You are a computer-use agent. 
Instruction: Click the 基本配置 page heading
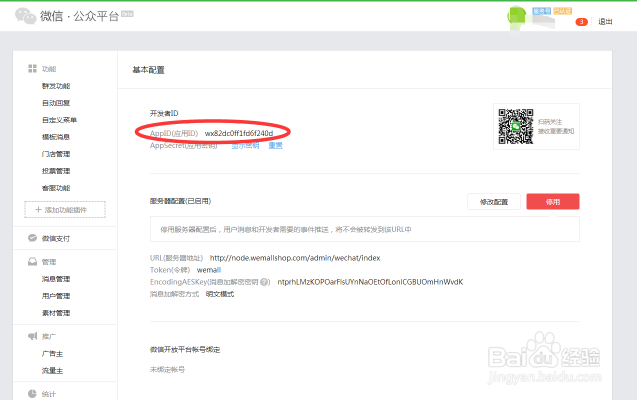(x=148, y=70)
